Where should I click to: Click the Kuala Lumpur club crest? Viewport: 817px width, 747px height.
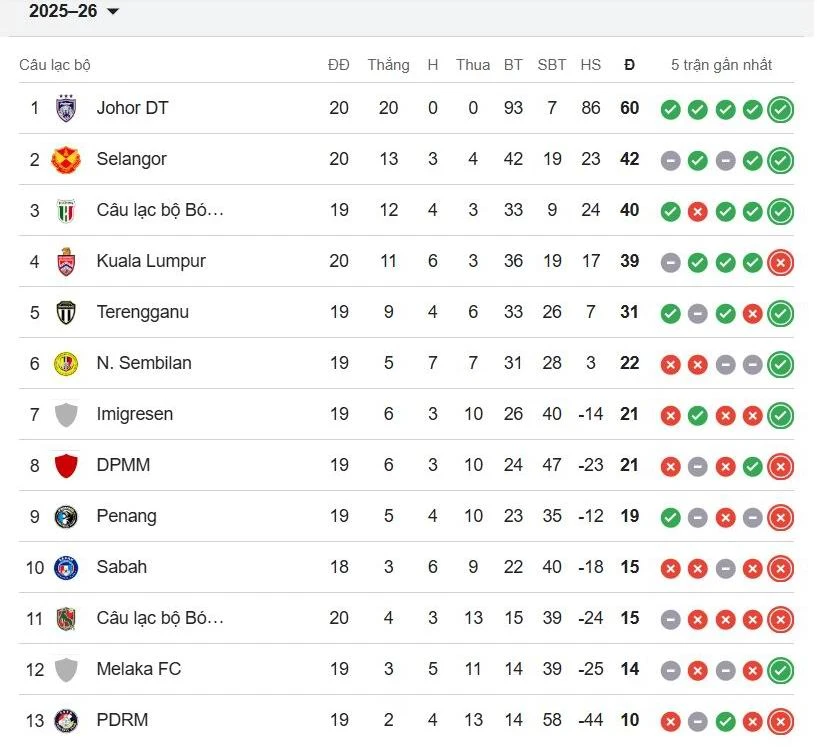pyautogui.click(x=66, y=261)
